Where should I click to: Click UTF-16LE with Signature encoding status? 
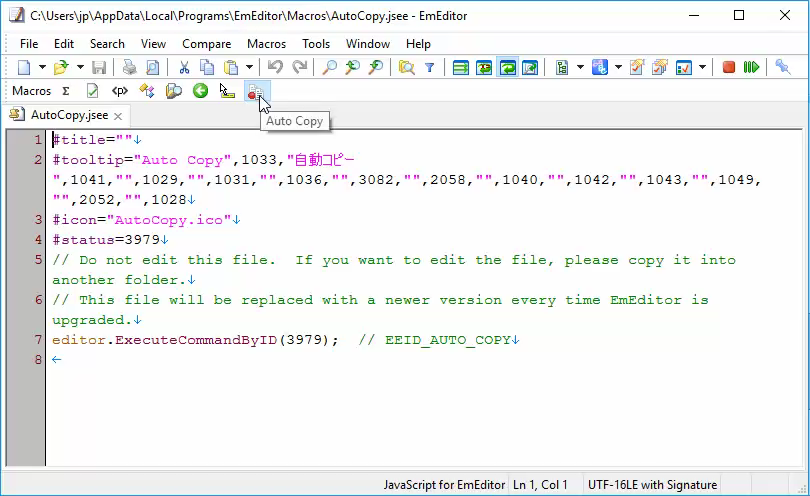pyautogui.click(x=652, y=485)
